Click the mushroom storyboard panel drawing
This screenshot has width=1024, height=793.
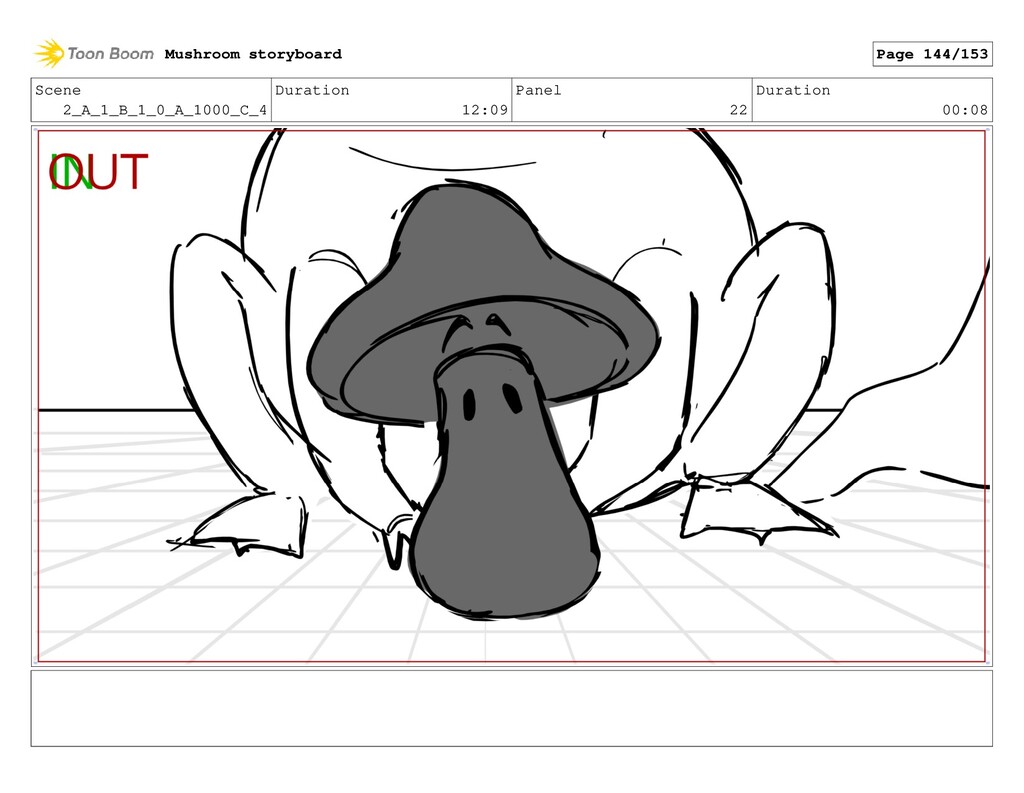(x=511, y=396)
